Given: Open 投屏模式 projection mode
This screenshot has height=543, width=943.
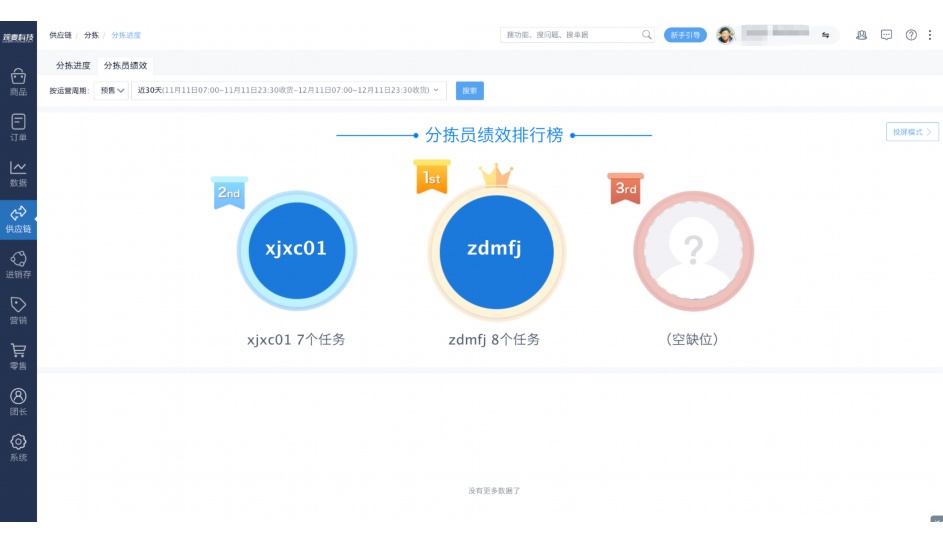Looking at the screenshot, I should tap(912, 132).
